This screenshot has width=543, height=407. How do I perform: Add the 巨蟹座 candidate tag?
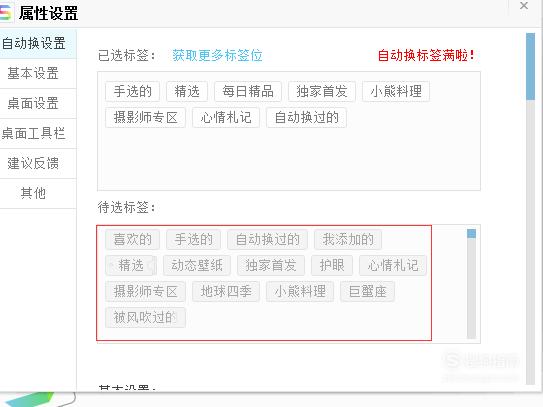click(x=367, y=292)
